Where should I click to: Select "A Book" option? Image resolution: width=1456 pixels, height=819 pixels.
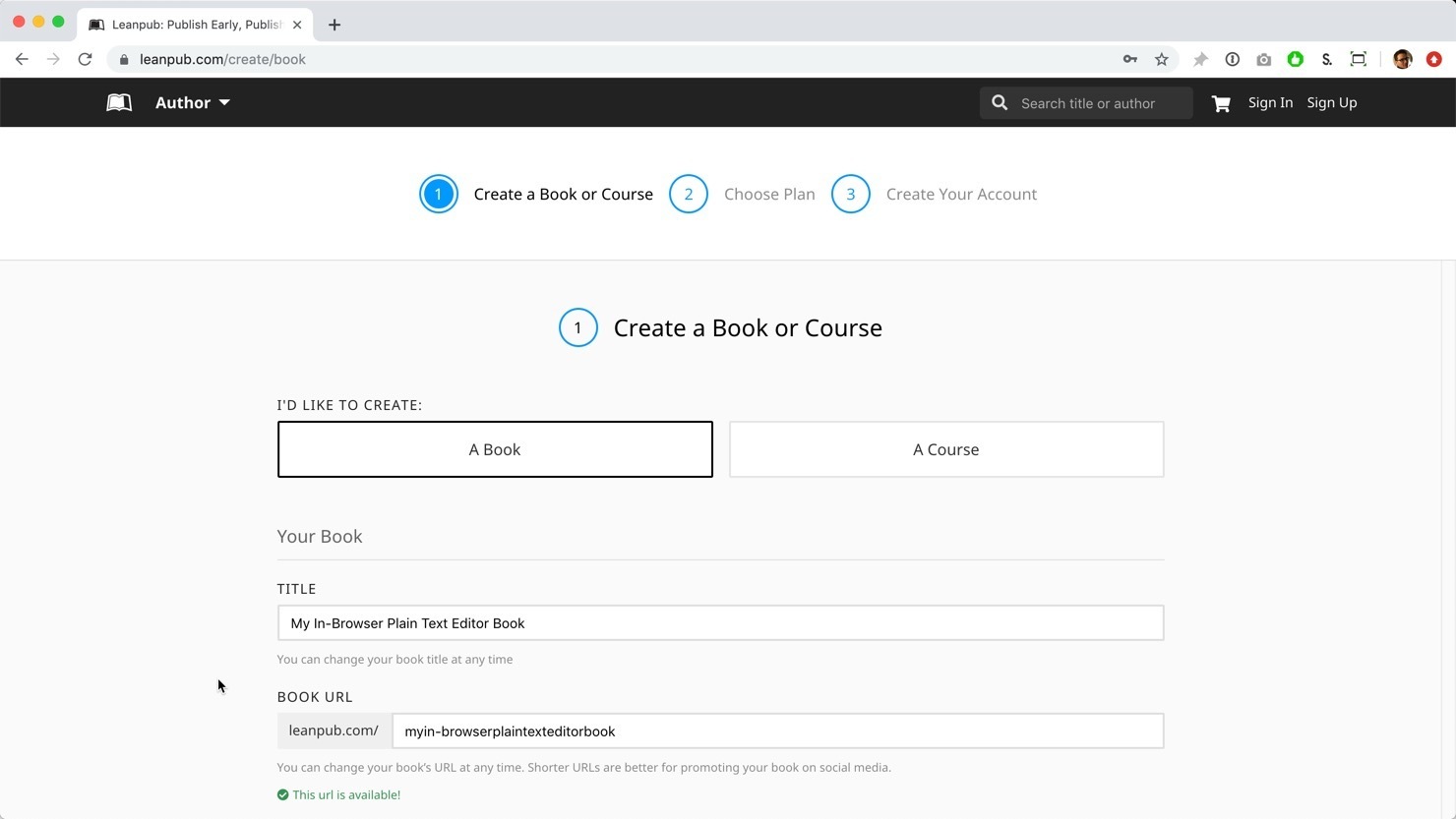click(x=495, y=449)
